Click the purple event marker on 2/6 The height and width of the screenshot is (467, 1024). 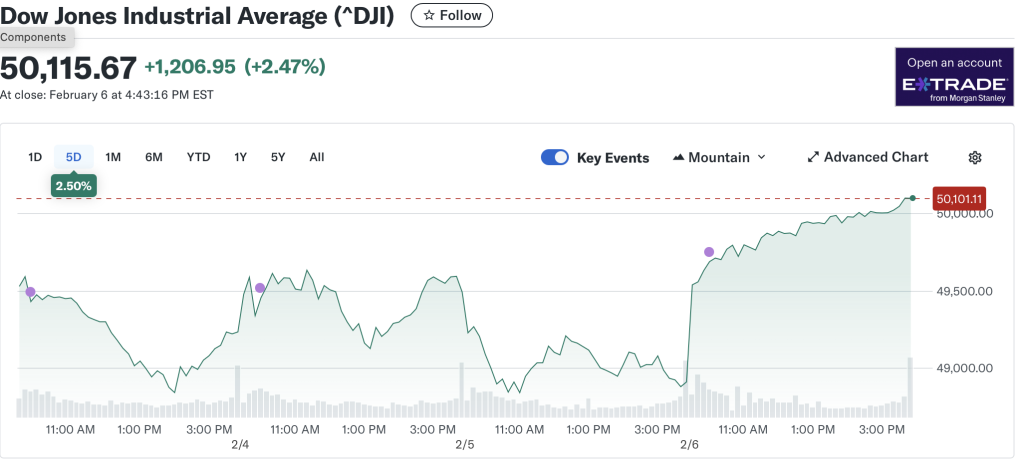709,252
